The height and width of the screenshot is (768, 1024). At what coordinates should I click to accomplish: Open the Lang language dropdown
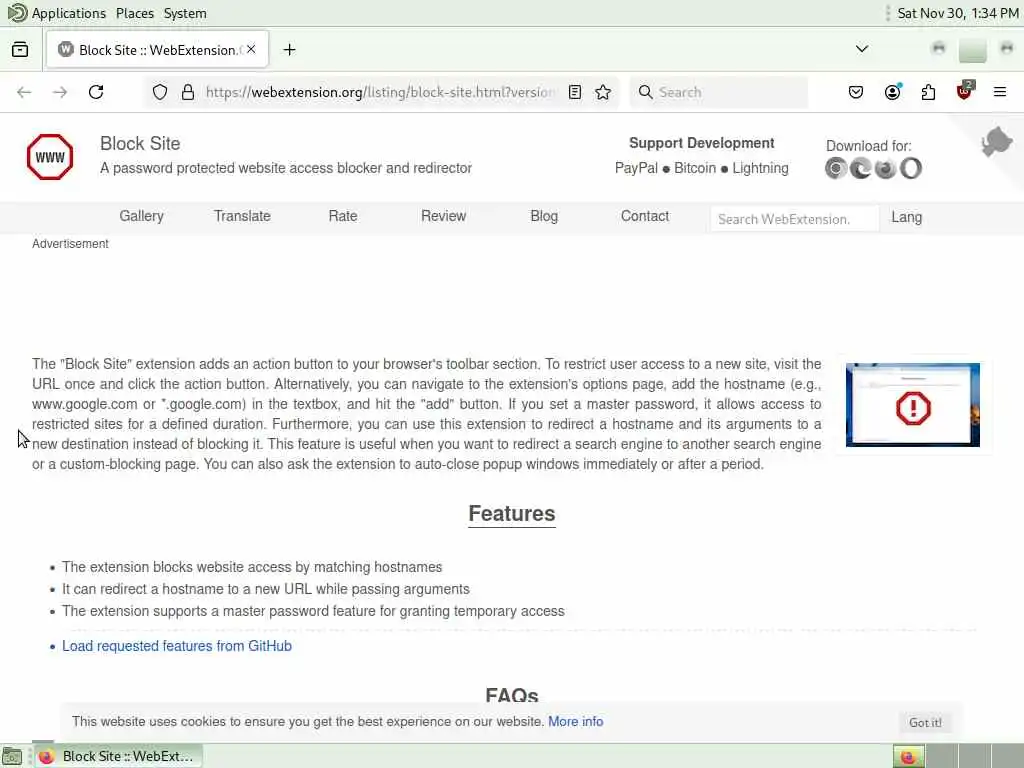pyautogui.click(x=906, y=217)
